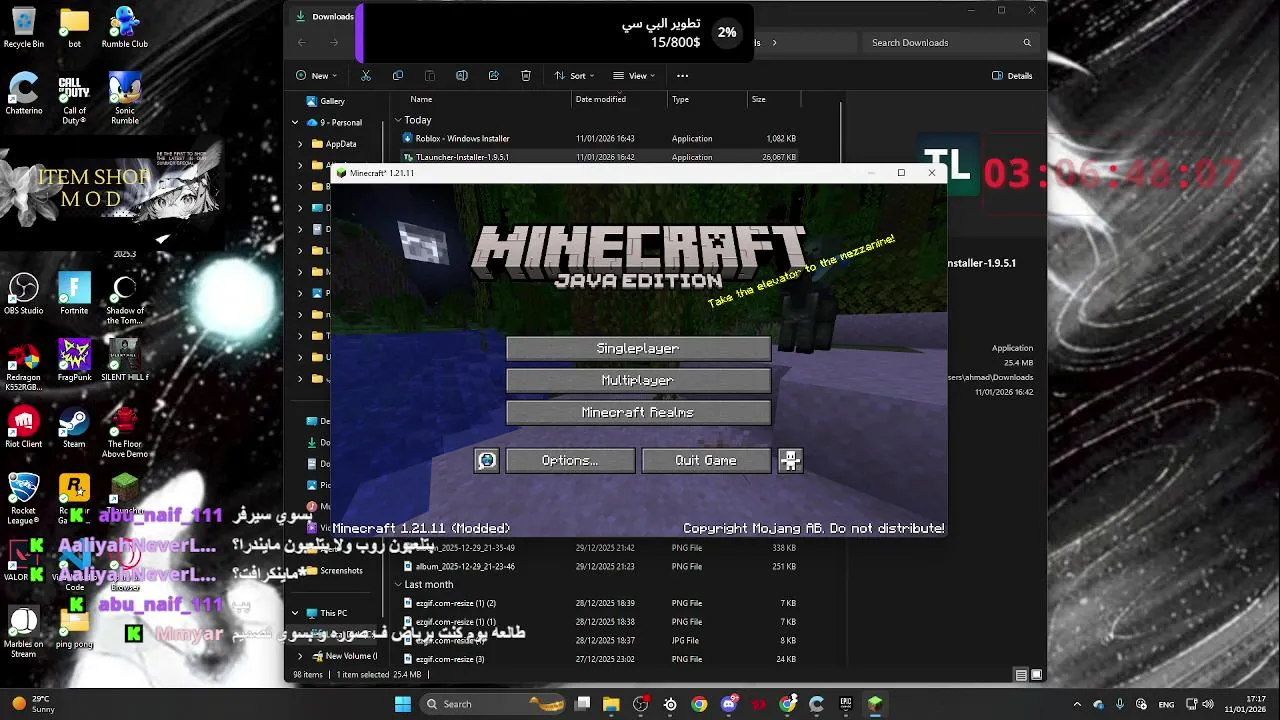Click the Downloads tab in Explorer
1280x720 pixels.
click(x=324, y=16)
